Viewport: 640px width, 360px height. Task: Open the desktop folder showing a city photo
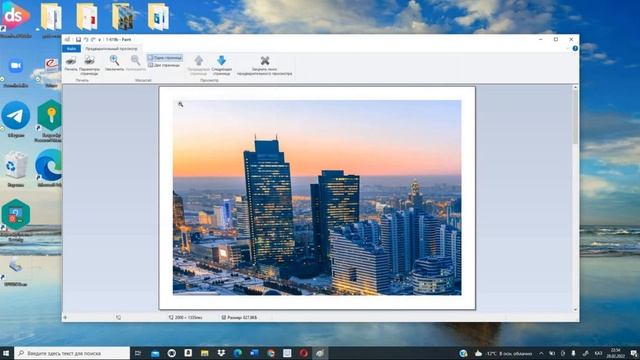[x=123, y=17]
